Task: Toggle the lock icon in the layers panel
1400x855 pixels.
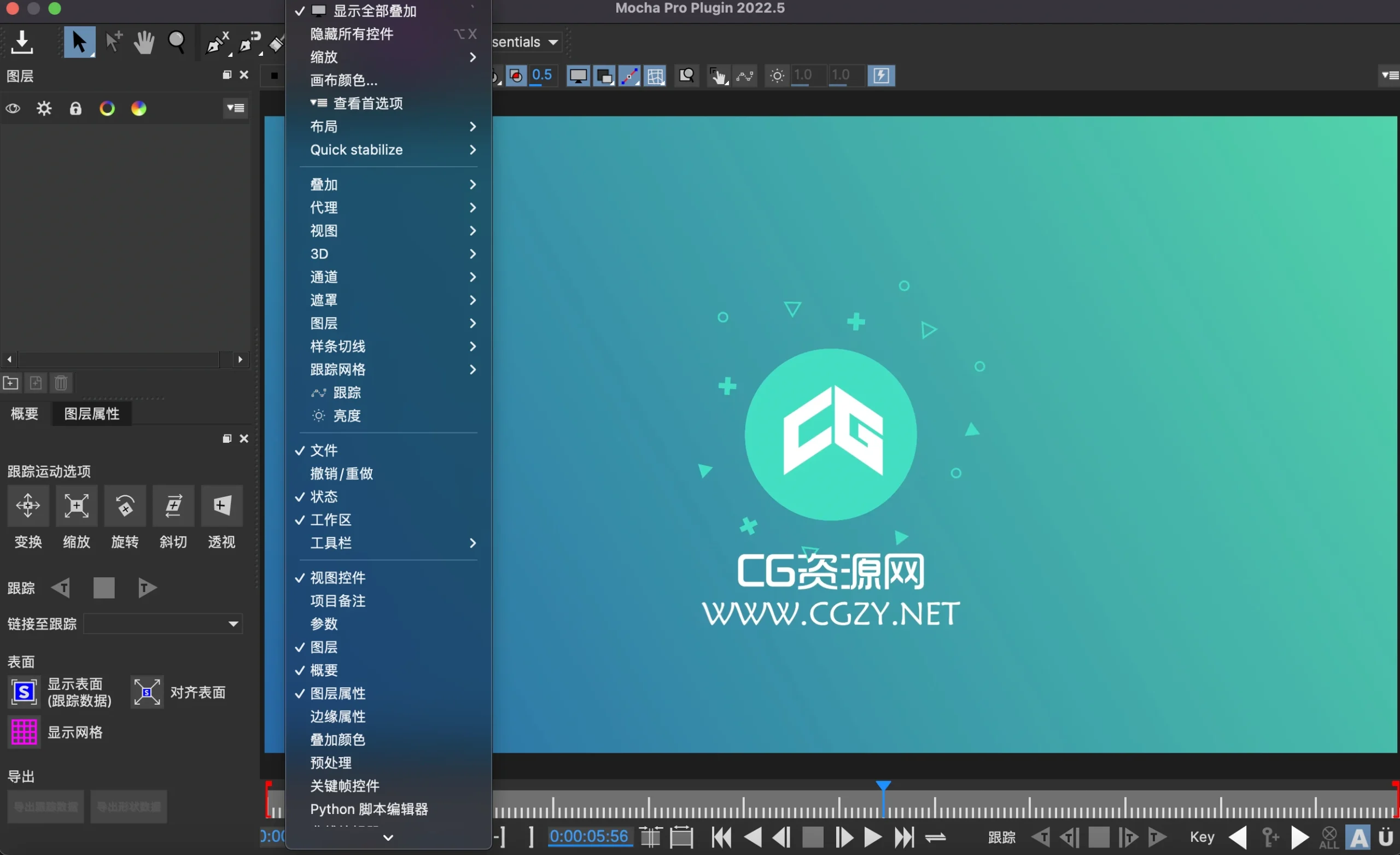Action: pyautogui.click(x=75, y=108)
